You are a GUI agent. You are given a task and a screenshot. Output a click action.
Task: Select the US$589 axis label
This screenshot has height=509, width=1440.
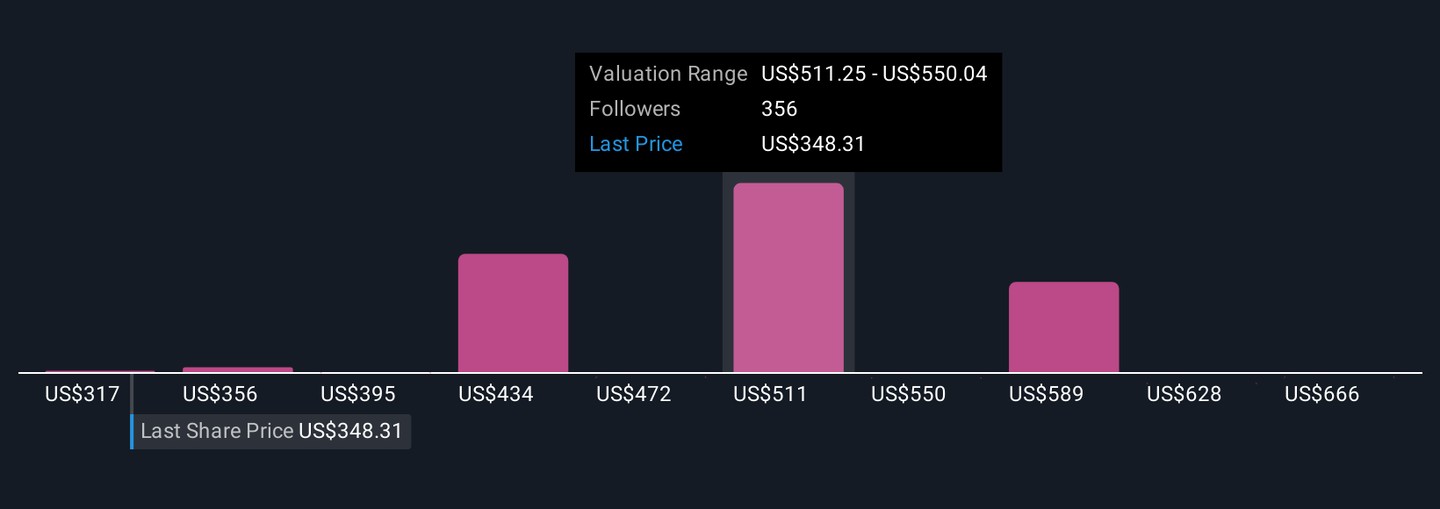pos(1046,394)
